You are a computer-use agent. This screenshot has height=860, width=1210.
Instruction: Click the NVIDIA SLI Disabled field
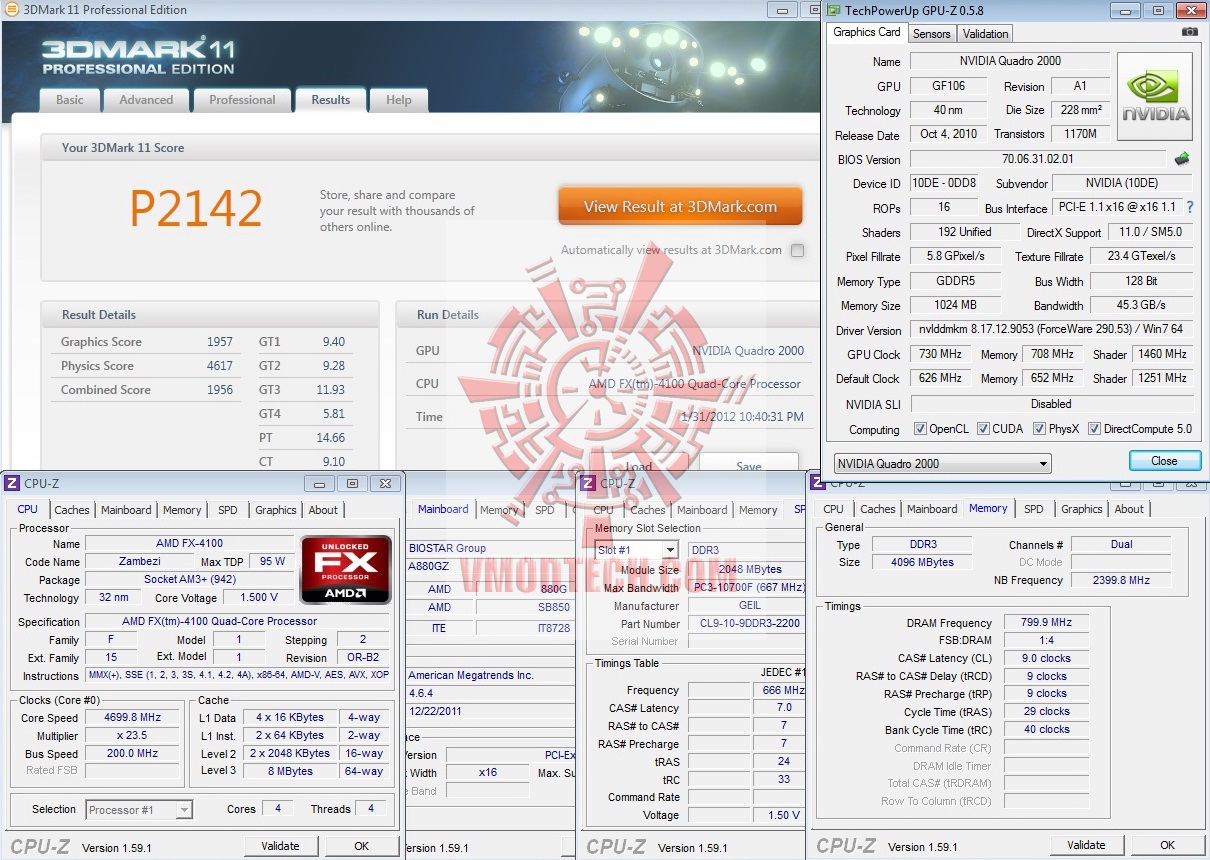click(1051, 404)
